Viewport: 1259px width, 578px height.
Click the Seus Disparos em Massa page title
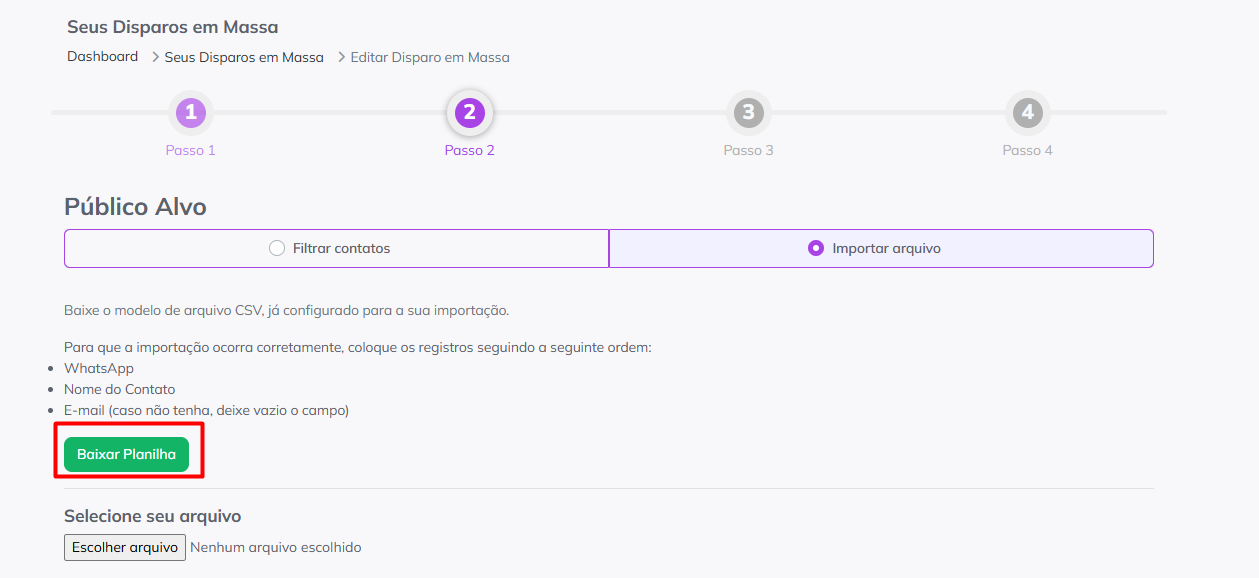coord(172,27)
